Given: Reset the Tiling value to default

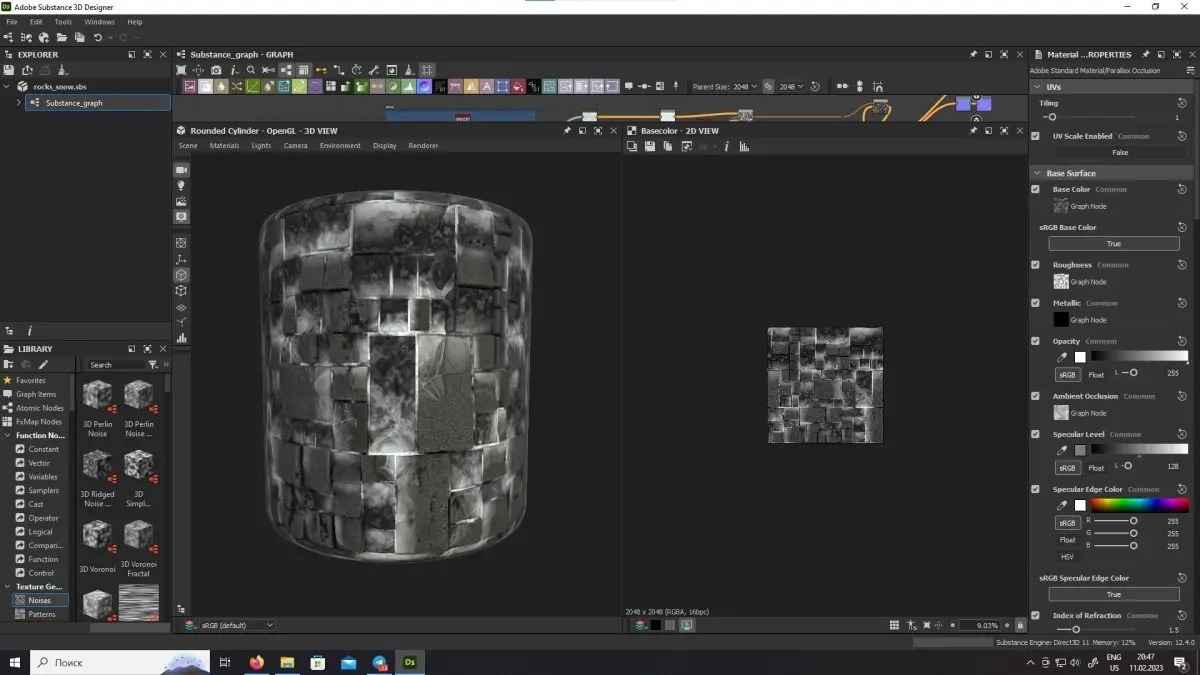Looking at the screenshot, I should tap(1182, 103).
